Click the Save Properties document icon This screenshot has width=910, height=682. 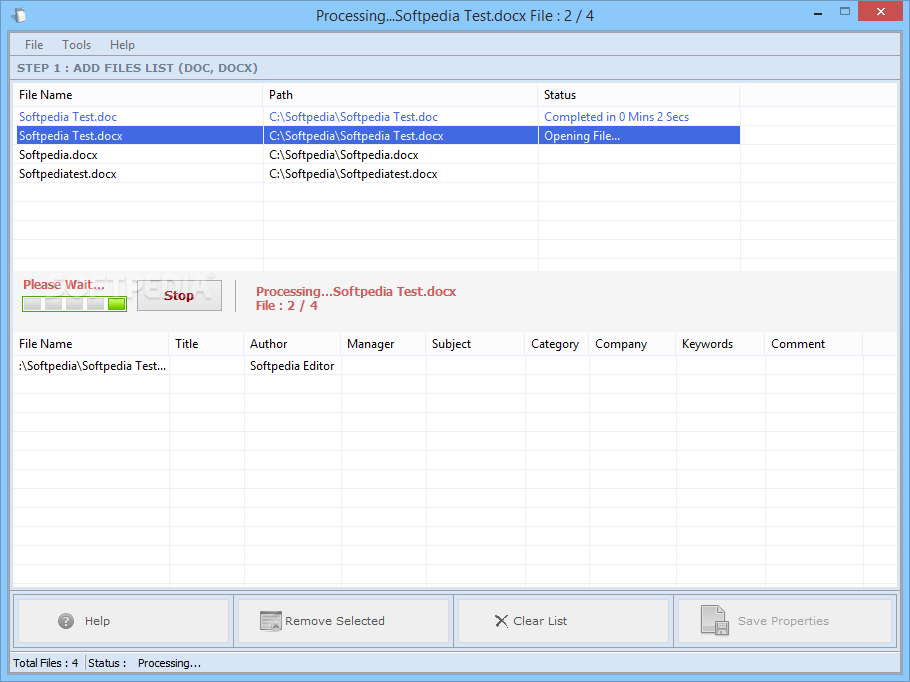coord(714,620)
